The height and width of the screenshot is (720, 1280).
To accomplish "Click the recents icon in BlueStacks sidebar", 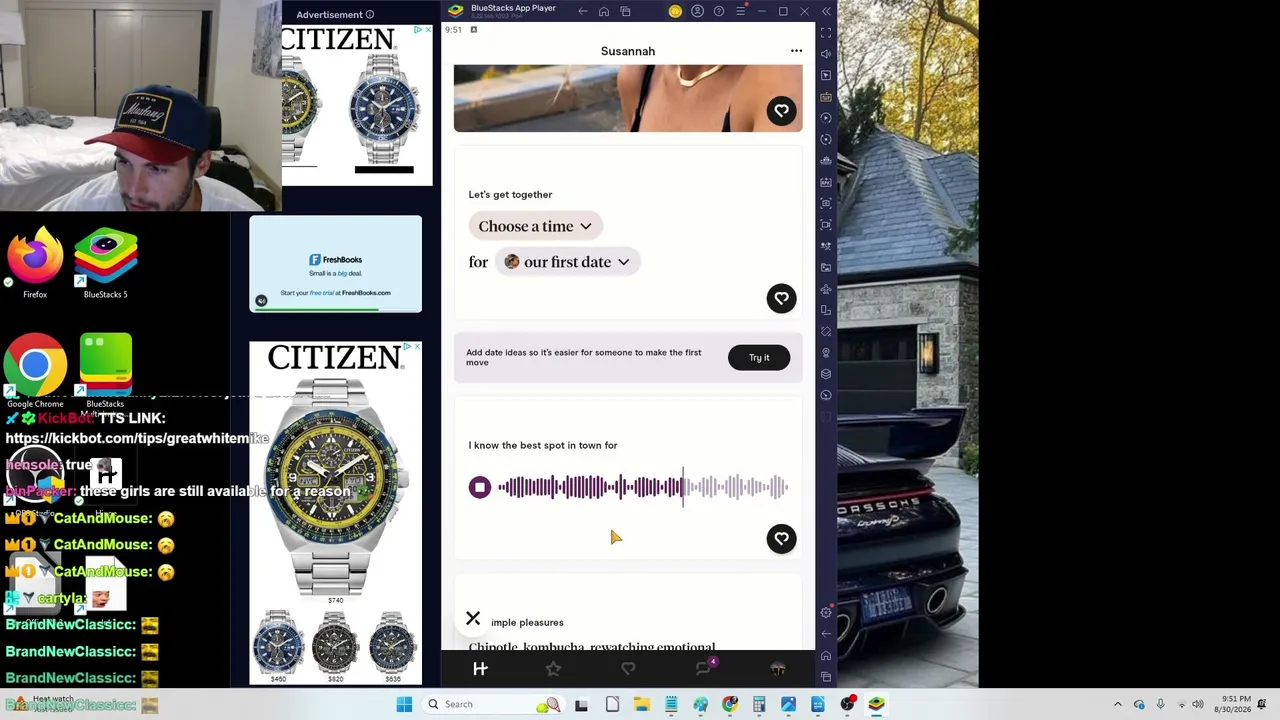I will [826, 677].
